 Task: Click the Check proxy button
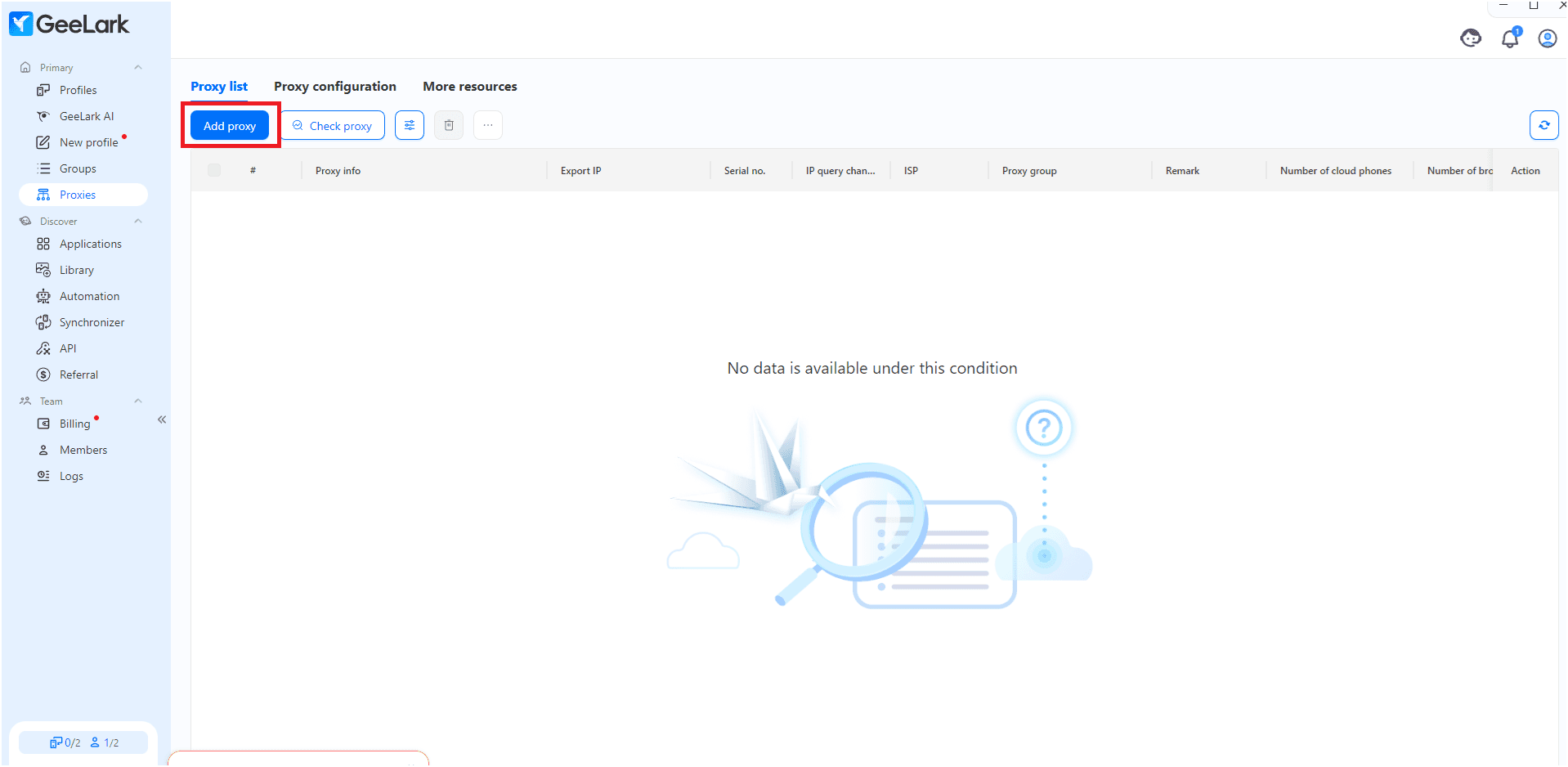(332, 125)
